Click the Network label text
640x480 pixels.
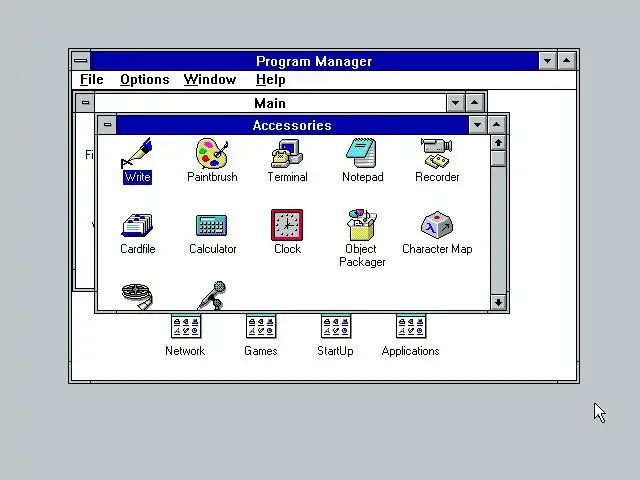[185, 351]
